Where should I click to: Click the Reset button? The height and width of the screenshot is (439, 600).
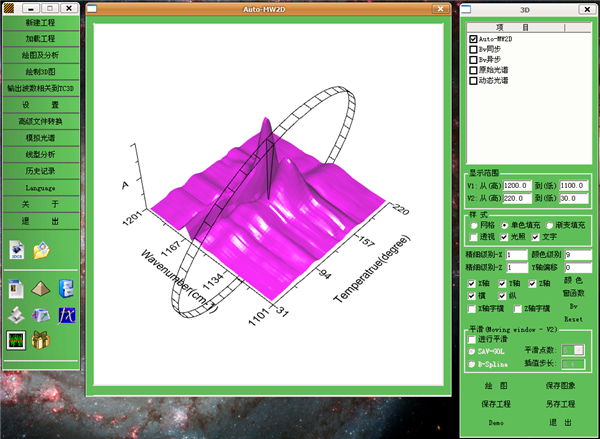tap(573, 318)
